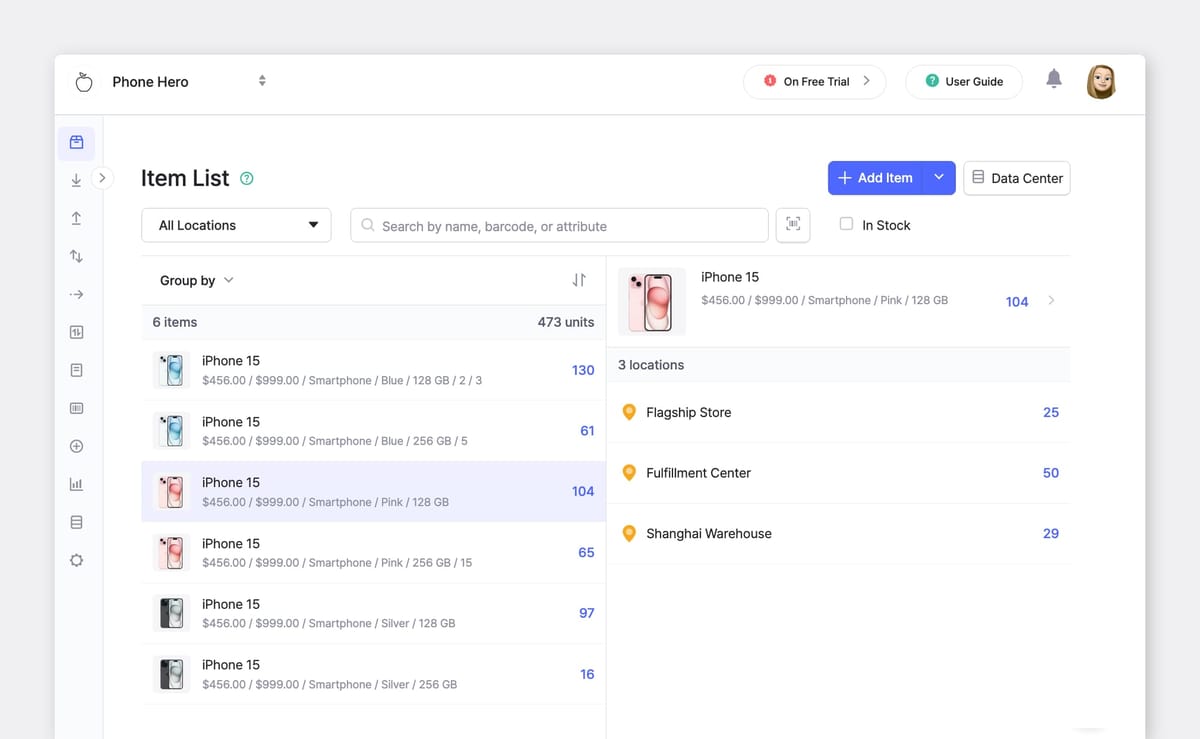The width and height of the screenshot is (1200, 739).
Task: Open Stock Out upload-arrow icon in sidebar
Action: [76, 218]
